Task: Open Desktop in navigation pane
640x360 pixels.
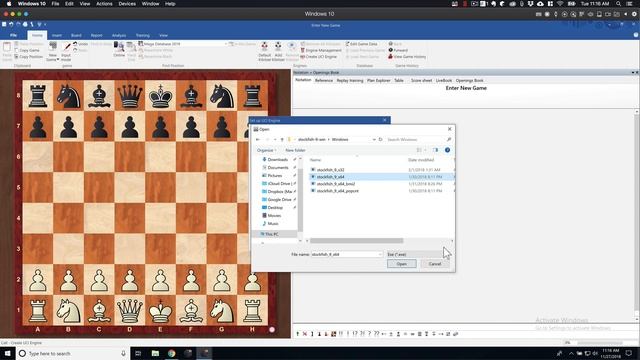Action: [275, 208]
